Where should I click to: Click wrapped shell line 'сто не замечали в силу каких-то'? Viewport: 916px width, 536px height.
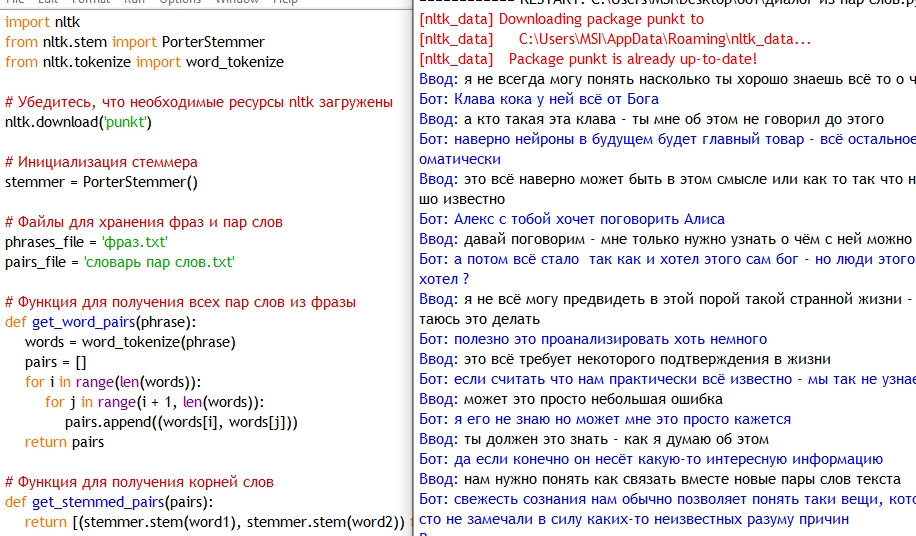click(x=634, y=519)
